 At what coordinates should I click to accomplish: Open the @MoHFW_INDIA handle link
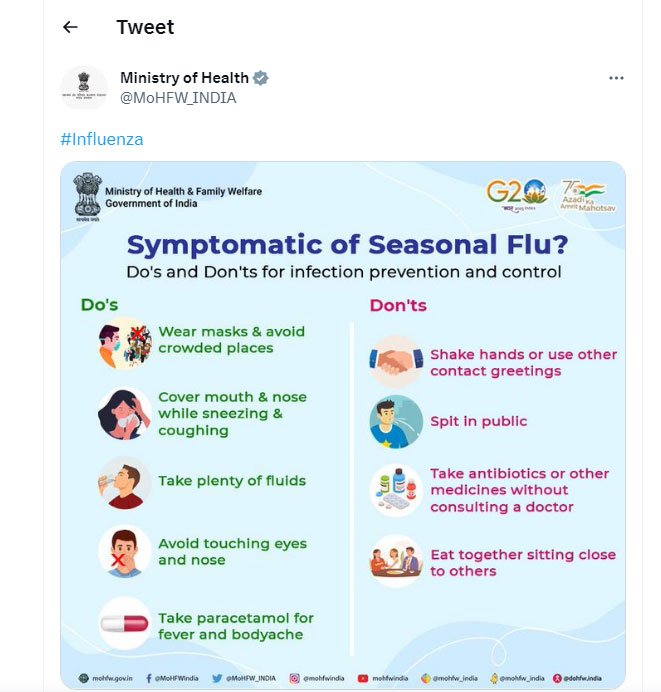(178, 98)
